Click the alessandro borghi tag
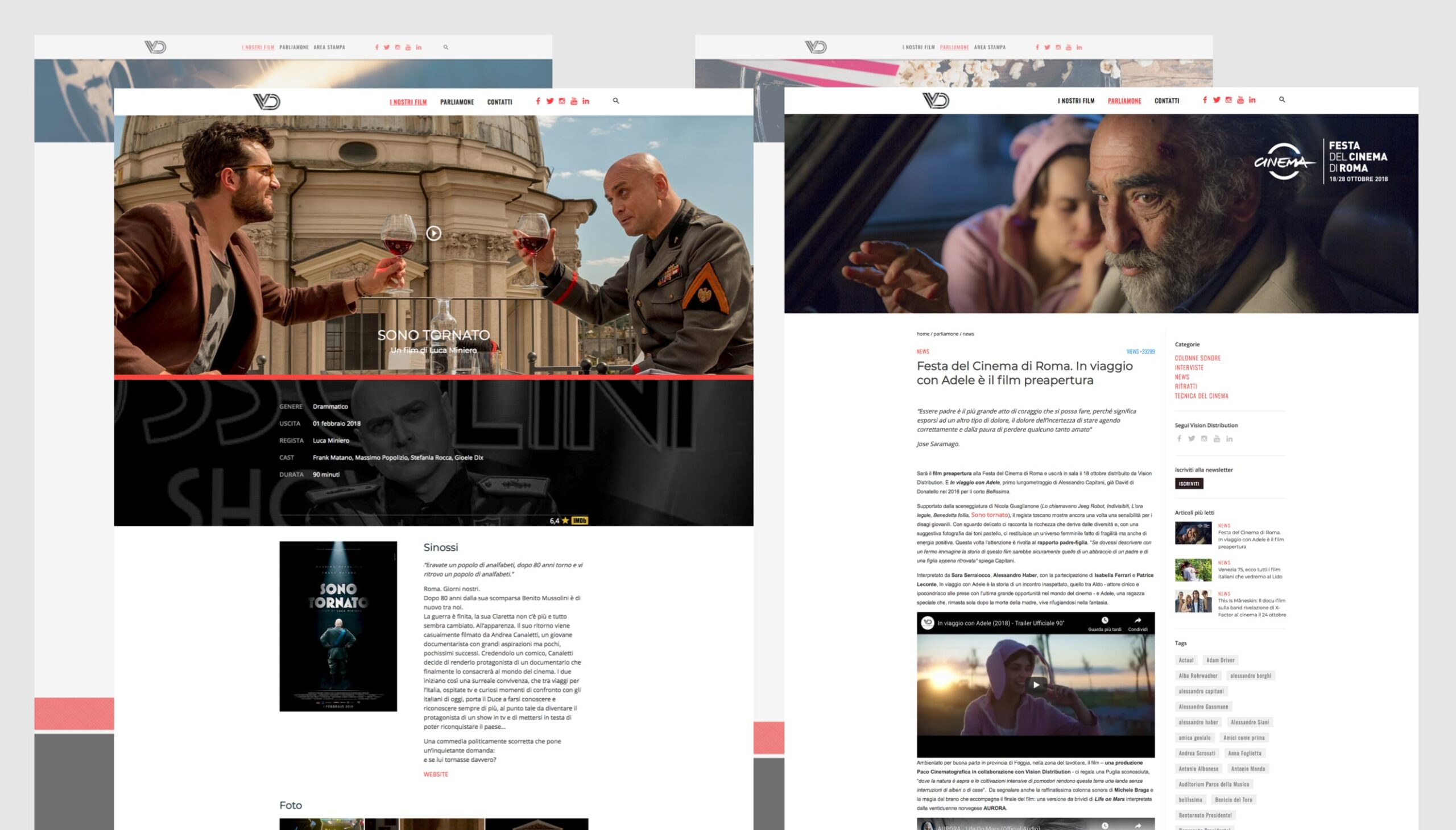 click(x=1251, y=675)
